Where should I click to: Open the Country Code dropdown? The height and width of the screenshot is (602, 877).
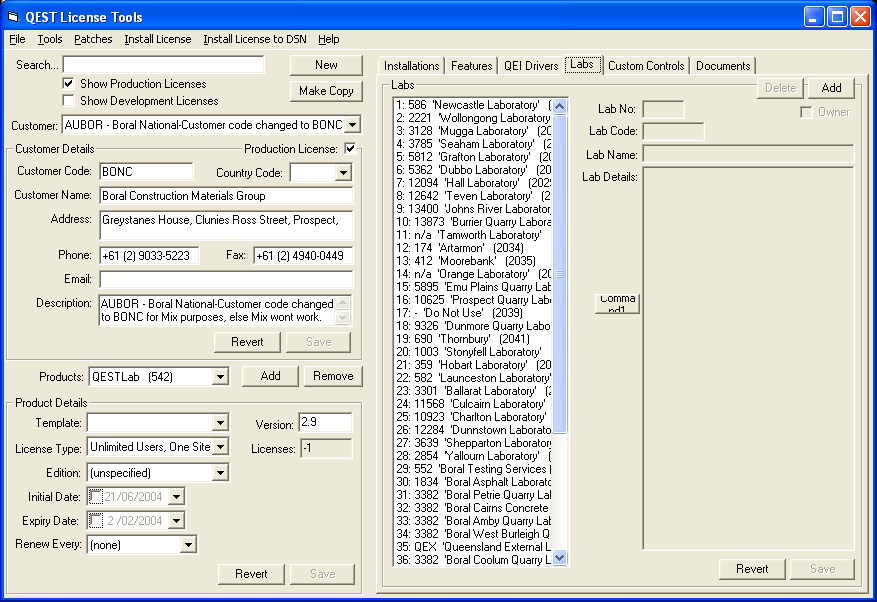343,173
